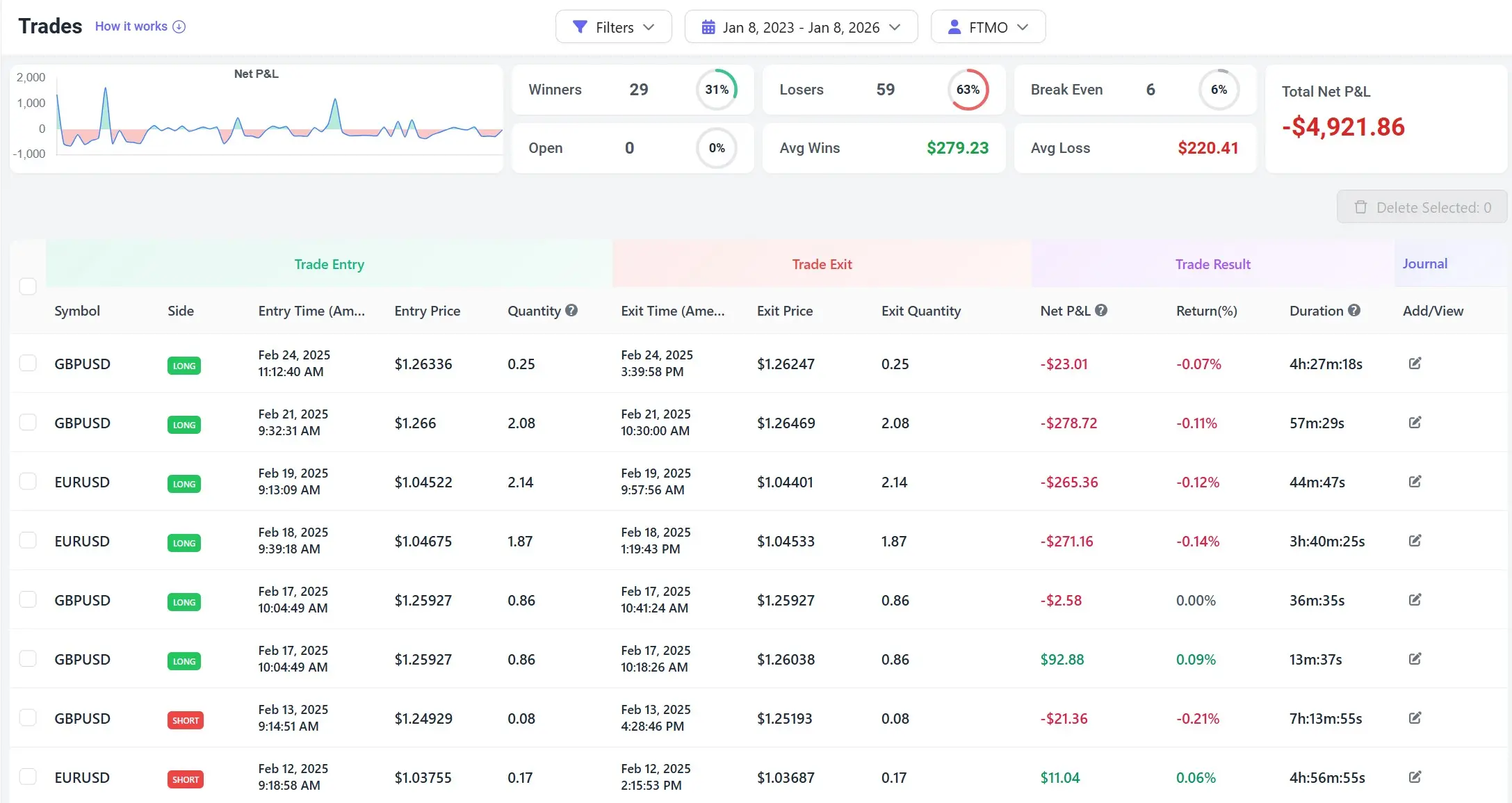Tick the checkbox for the EURUSD Feb 12 trade

point(28,777)
